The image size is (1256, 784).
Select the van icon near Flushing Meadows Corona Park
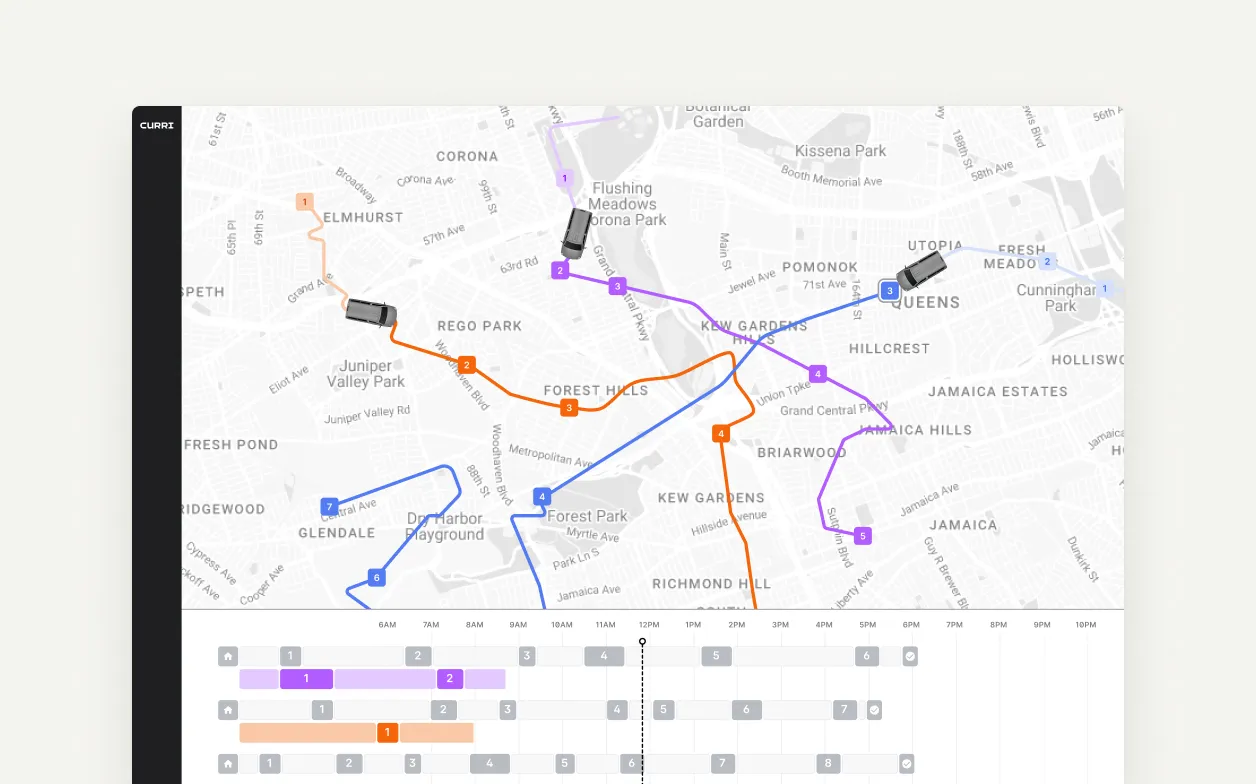pyautogui.click(x=578, y=233)
